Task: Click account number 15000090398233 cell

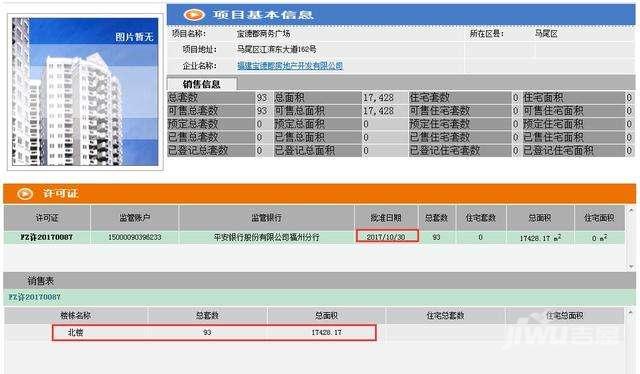Action: click(135, 237)
